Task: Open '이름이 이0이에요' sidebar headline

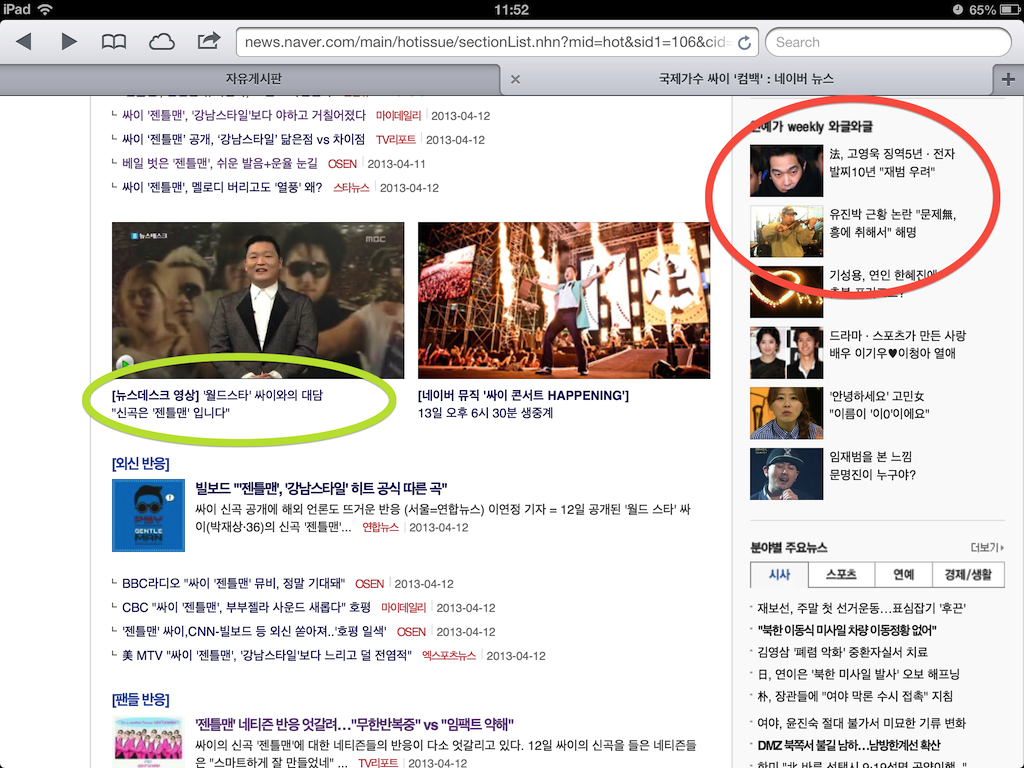Action: click(879, 404)
